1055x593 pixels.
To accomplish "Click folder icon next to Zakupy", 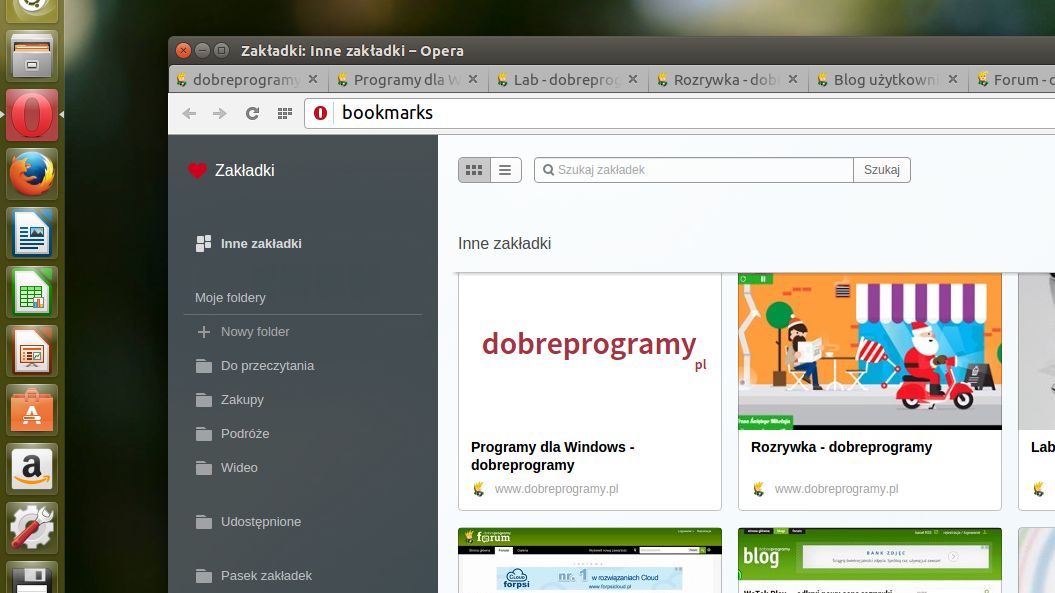I will click(204, 400).
